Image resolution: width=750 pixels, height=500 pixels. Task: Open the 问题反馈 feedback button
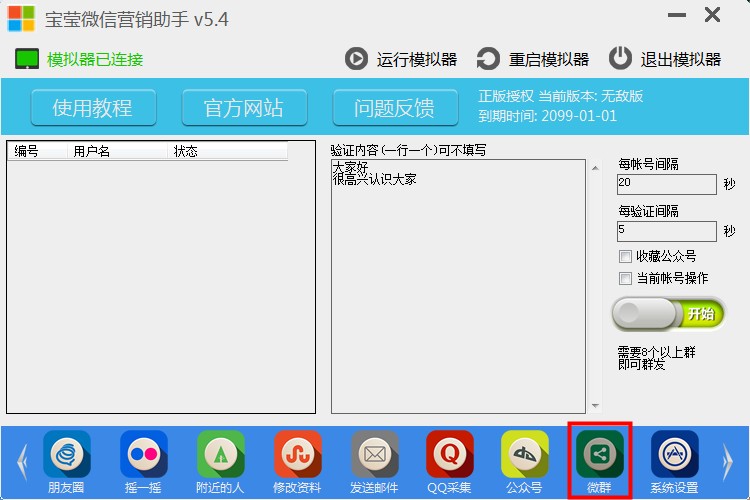click(395, 108)
